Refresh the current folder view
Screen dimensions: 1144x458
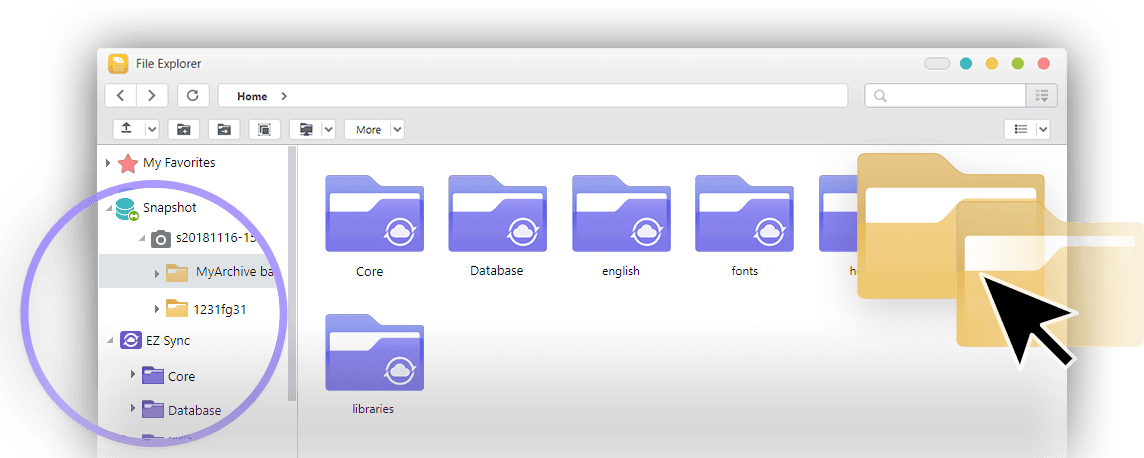point(193,96)
